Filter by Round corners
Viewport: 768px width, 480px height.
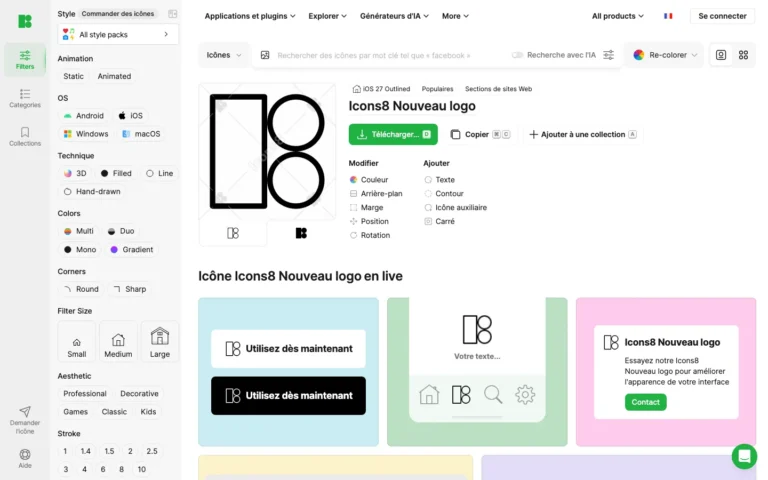81,289
